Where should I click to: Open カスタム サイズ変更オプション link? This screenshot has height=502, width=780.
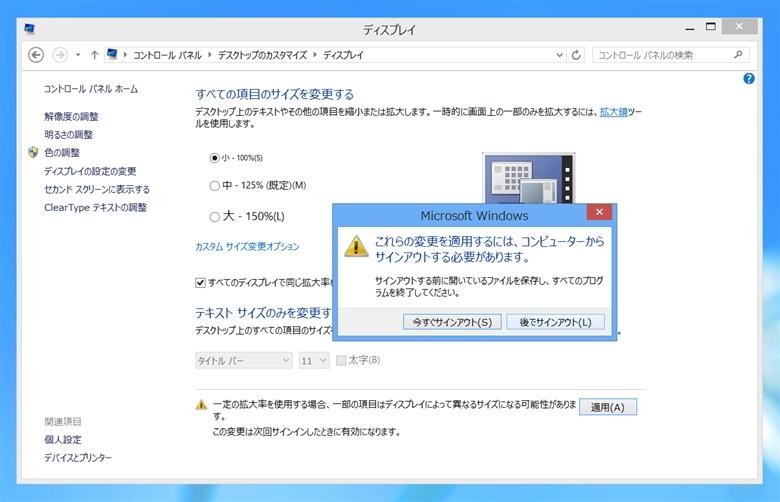click(x=247, y=247)
